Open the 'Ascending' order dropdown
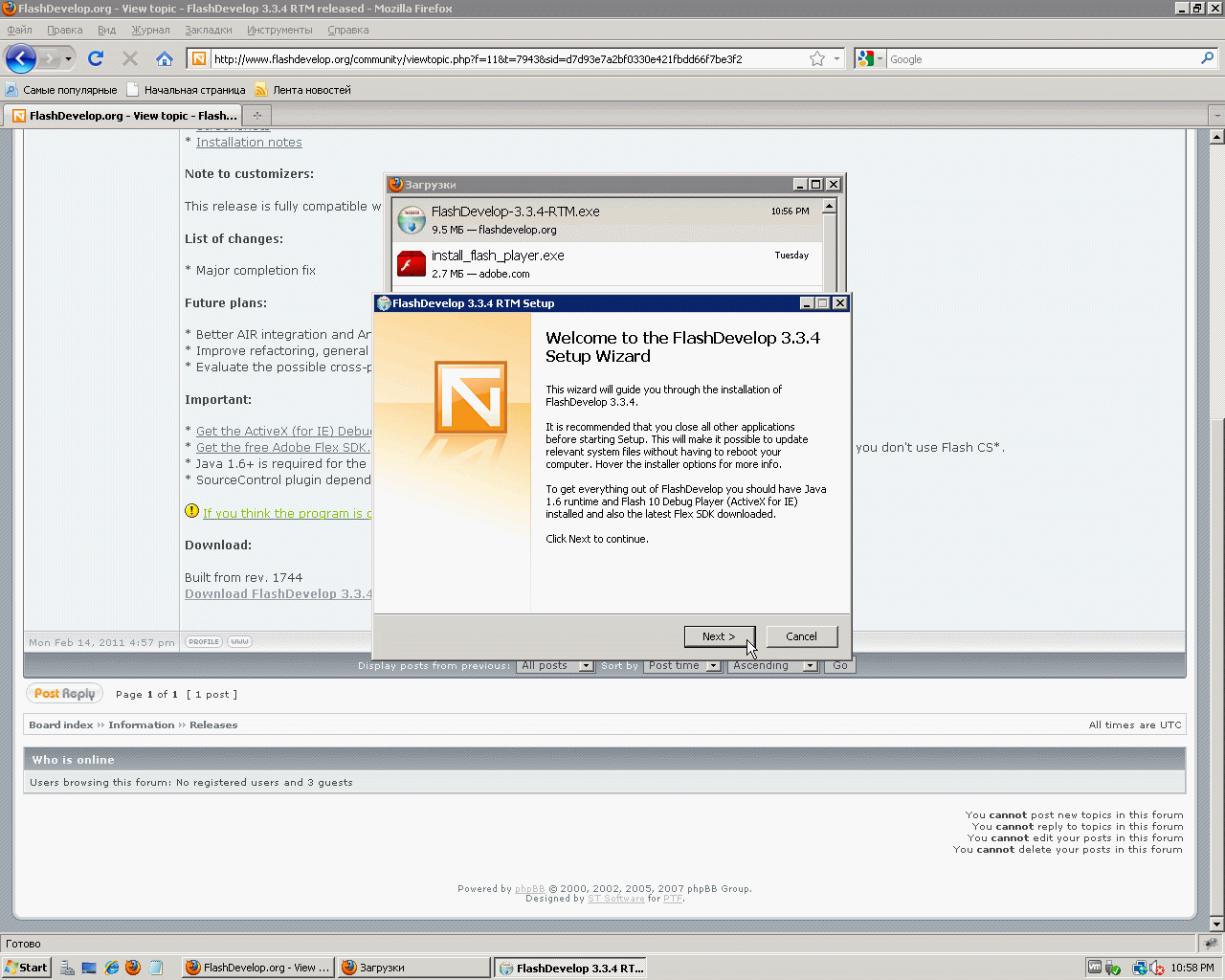1225x980 pixels. click(x=773, y=665)
